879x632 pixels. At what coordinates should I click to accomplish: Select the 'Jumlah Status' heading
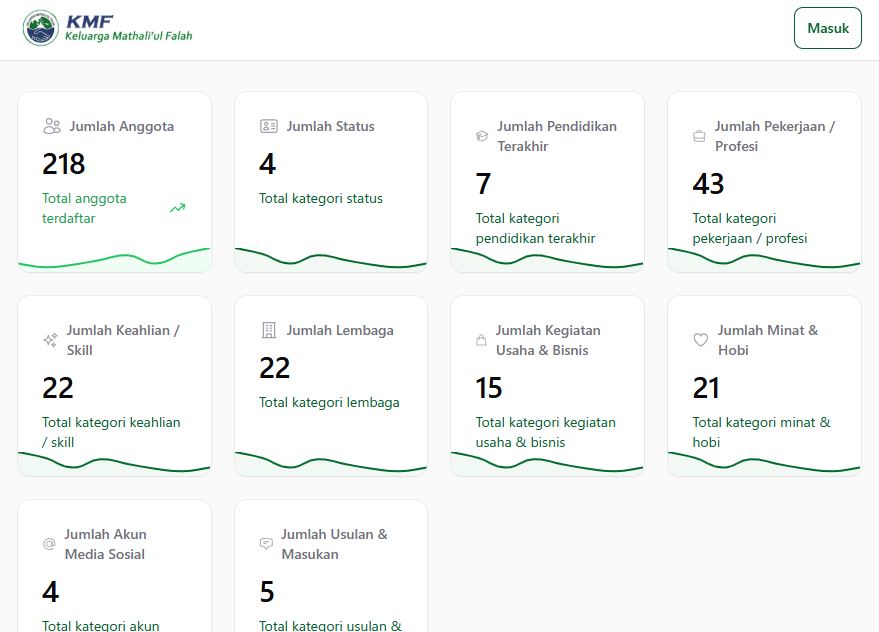330,126
